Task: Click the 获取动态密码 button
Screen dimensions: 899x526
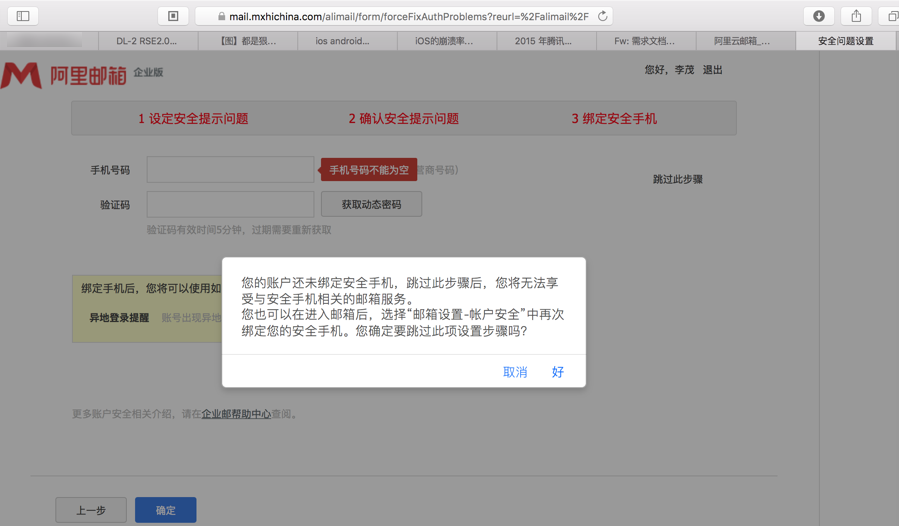Action: pyautogui.click(x=372, y=205)
